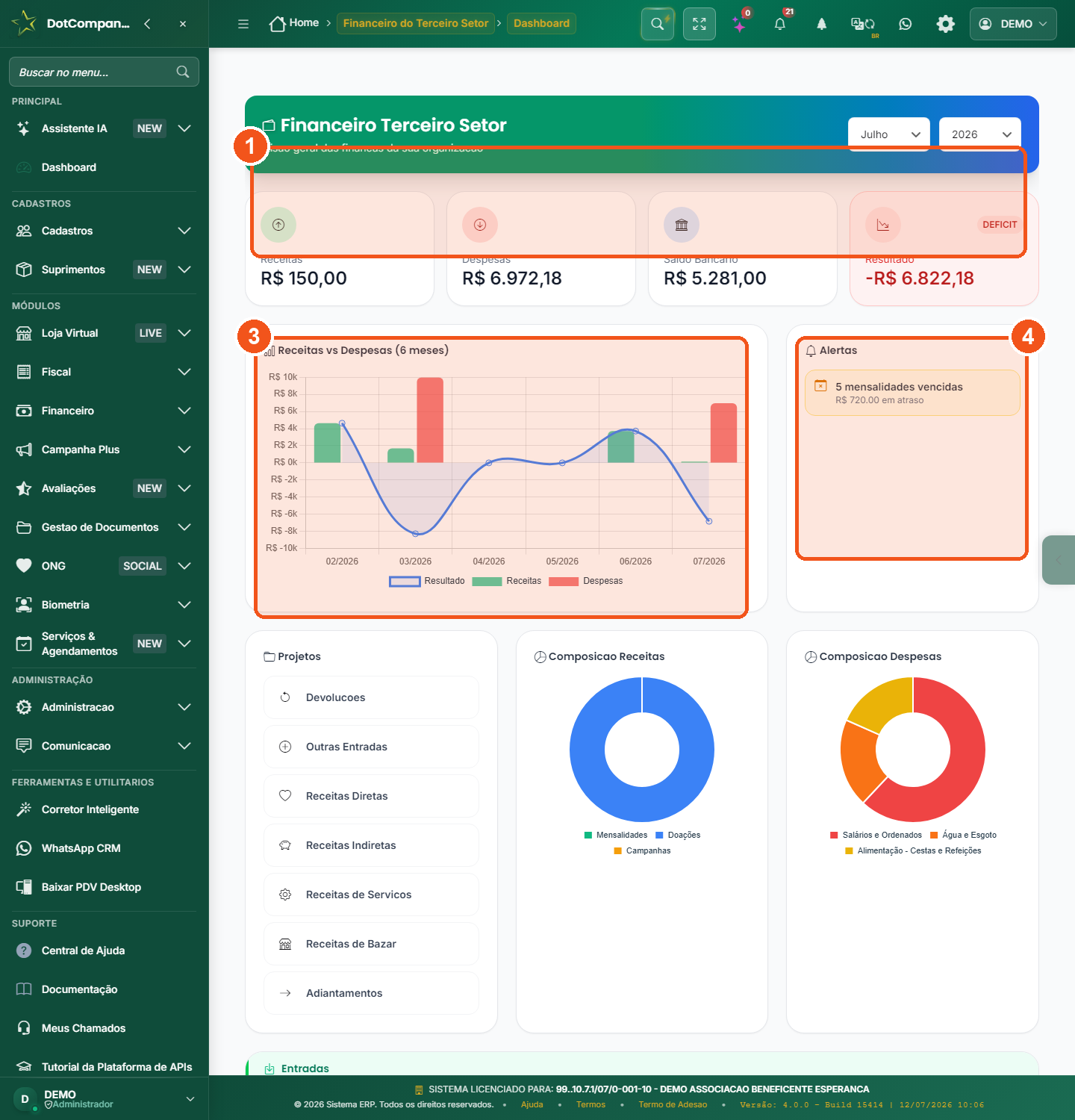Viewport: 1075px width, 1120px height.
Task: Expand the Fiscal menu chevron
Action: point(184,372)
